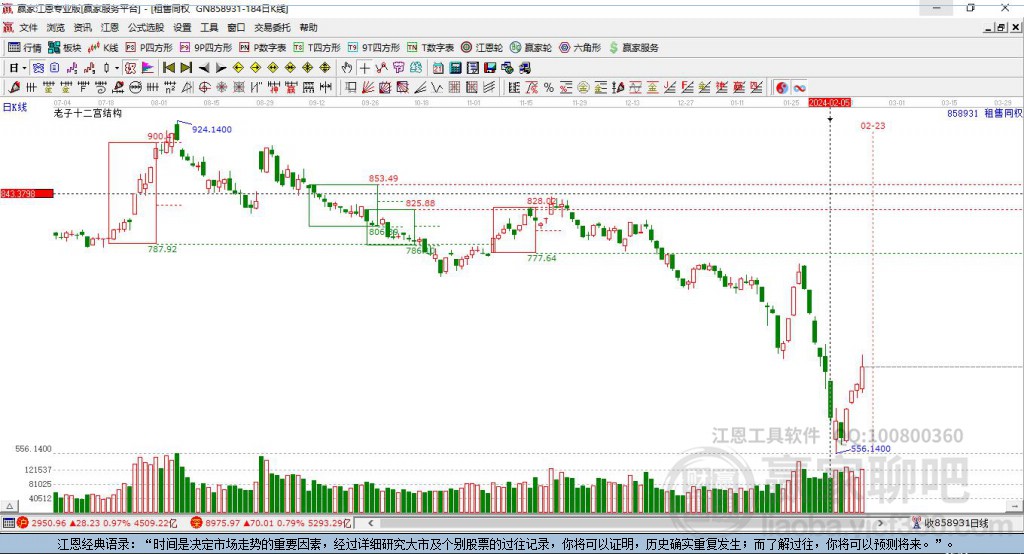The image size is (1024, 554).
Task: Expand the candlestick style dropdown arrow
Action: [117, 68]
